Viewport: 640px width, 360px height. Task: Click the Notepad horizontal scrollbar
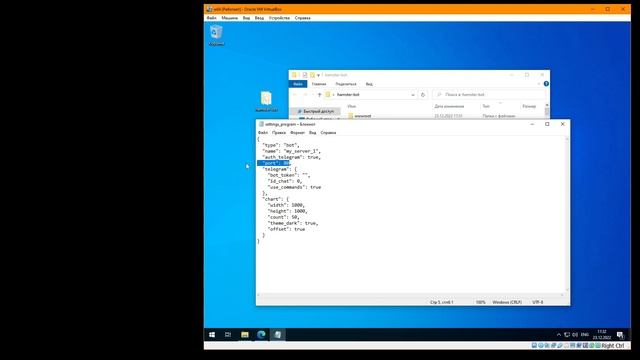click(x=410, y=295)
